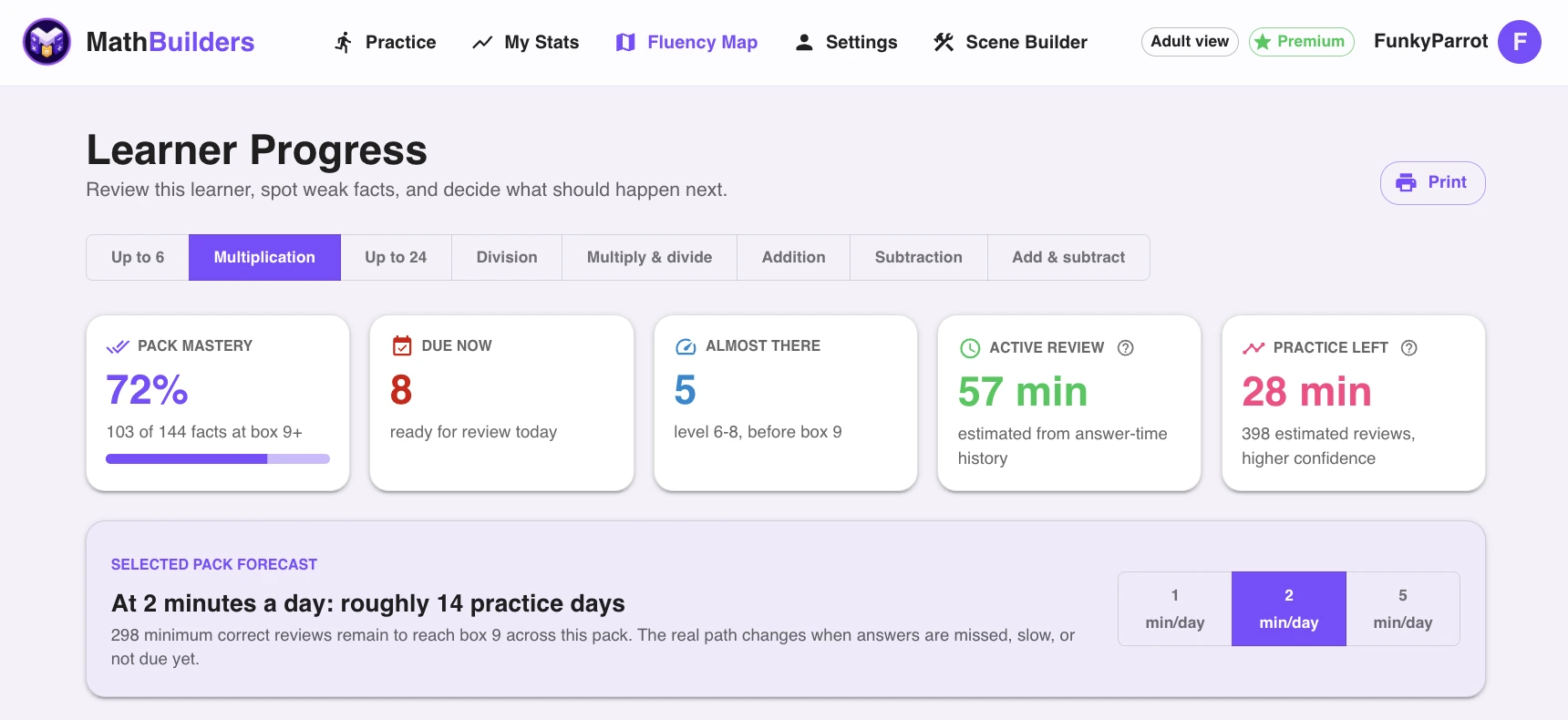Screen dimensions: 1568x720
Task: Open Practice Left help question mark
Action: [x=1409, y=347]
